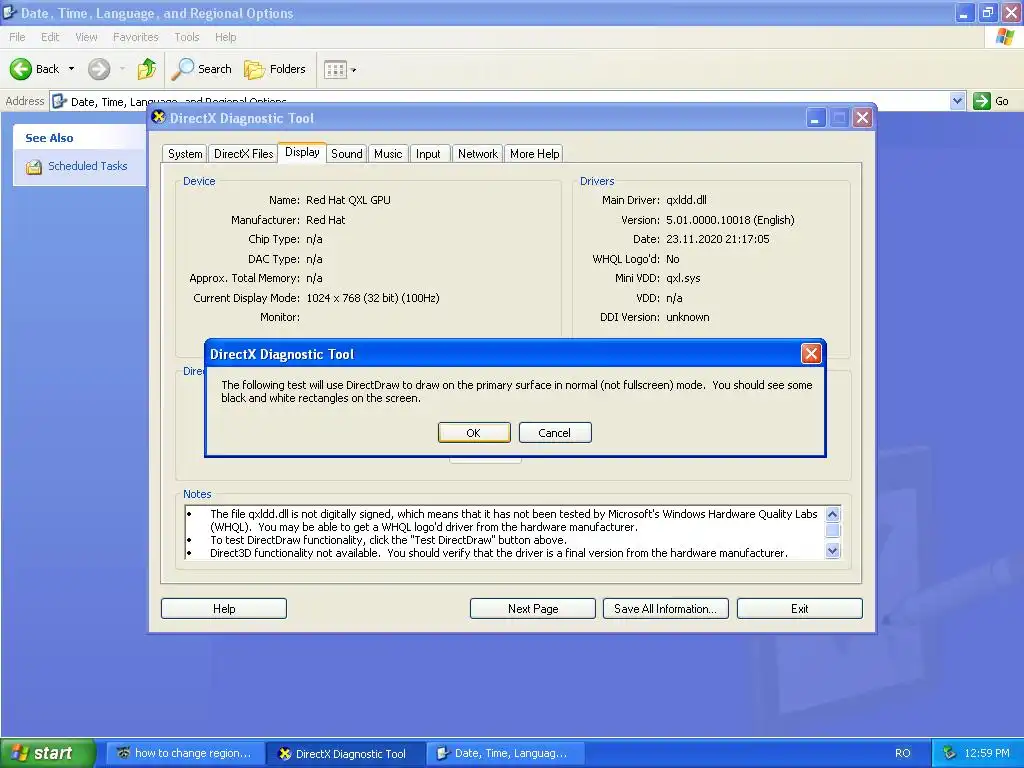
Task: Click the 'qxldd.dll' main driver value
Action: coord(686,200)
